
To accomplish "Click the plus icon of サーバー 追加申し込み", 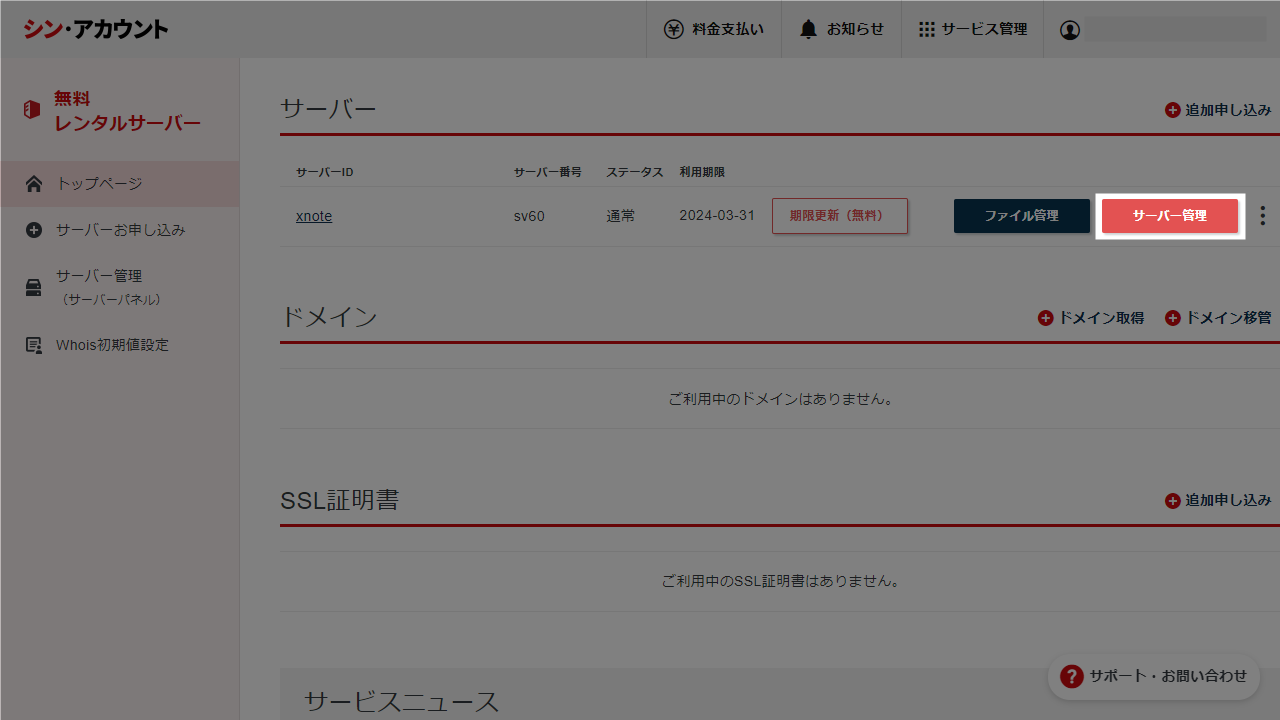I will click(x=1173, y=110).
